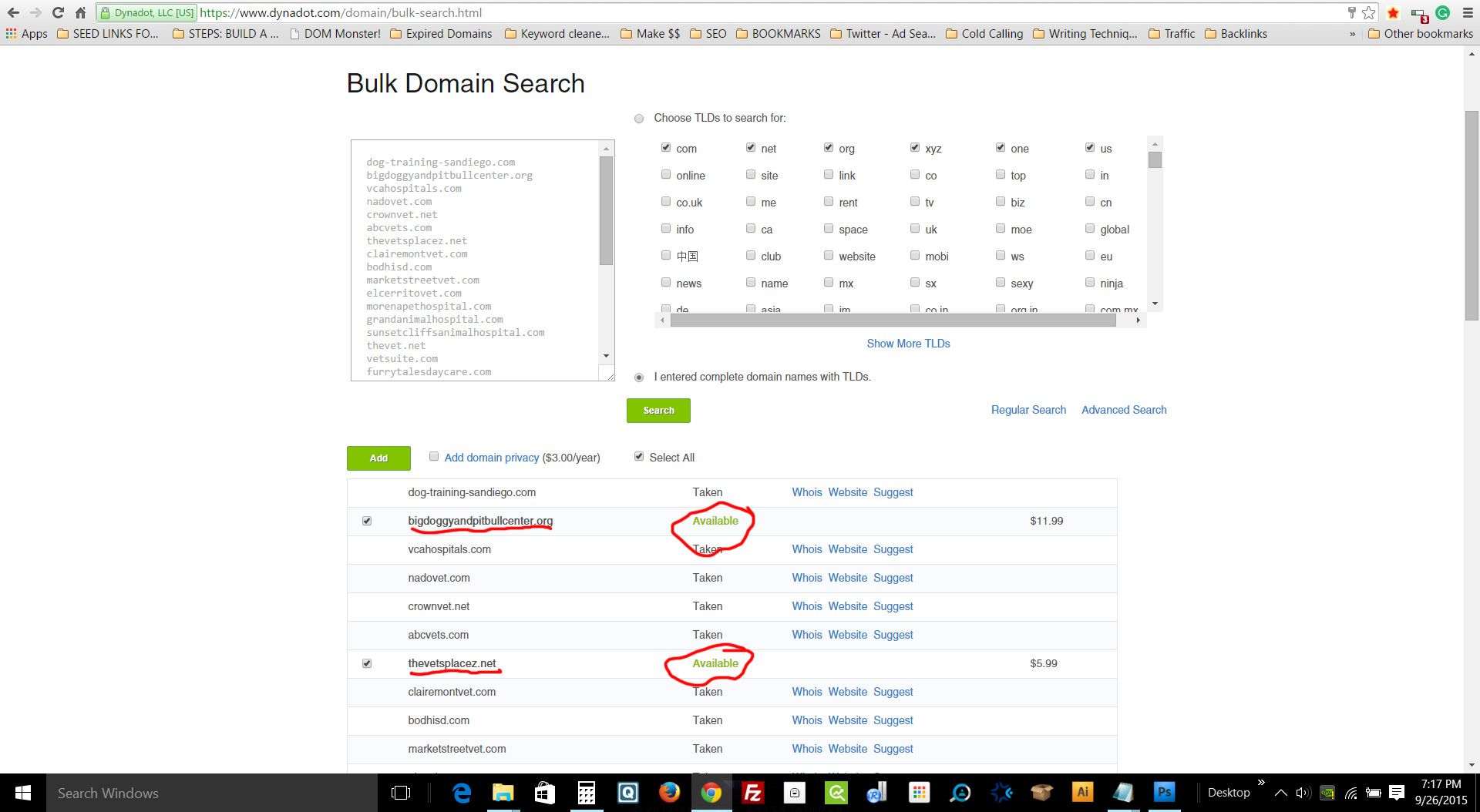1480x812 pixels.
Task: Open the Backlinks bookmark folder
Action: (x=1236, y=34)
